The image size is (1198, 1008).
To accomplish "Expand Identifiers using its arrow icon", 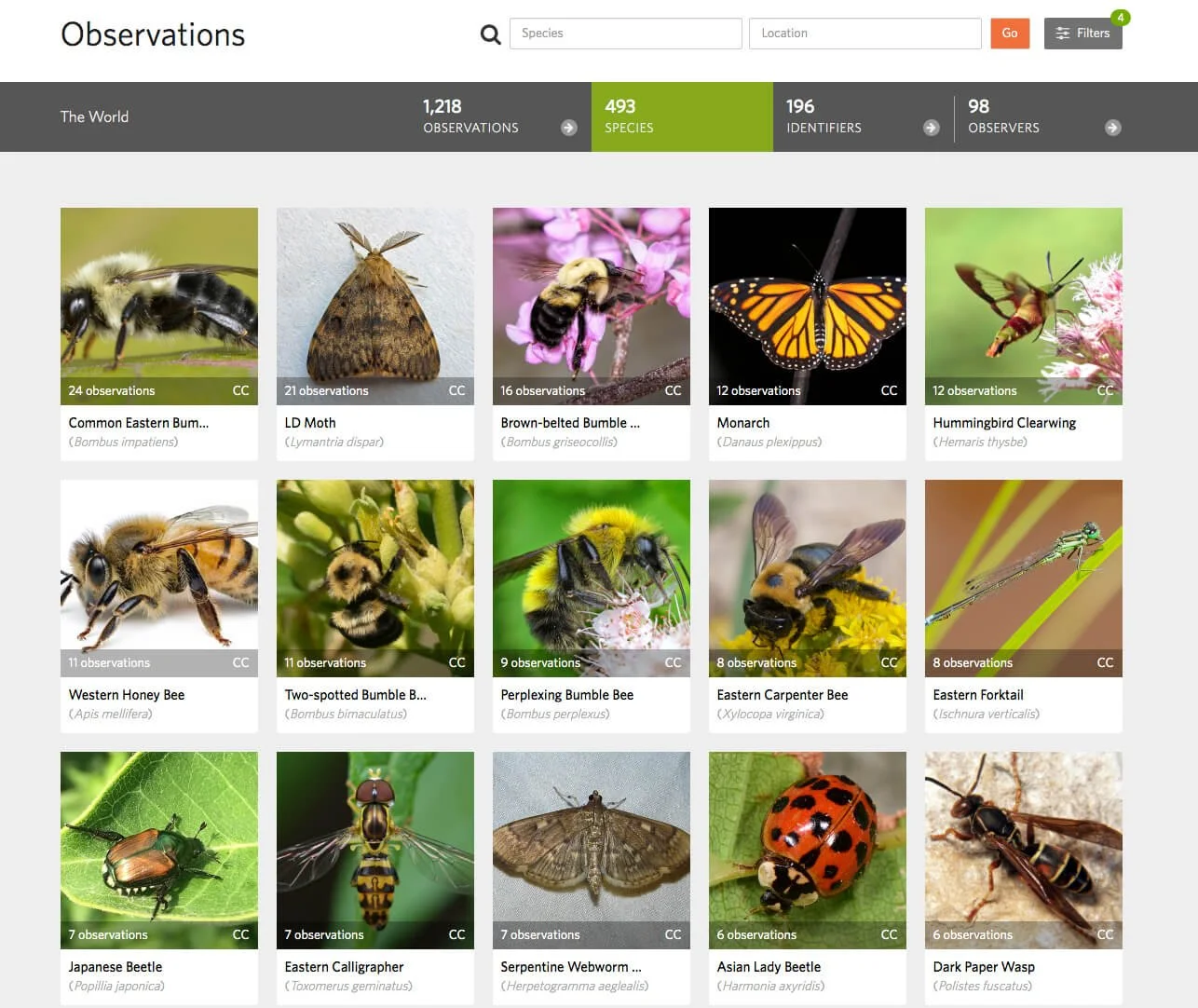I will [x=932, y=128].
